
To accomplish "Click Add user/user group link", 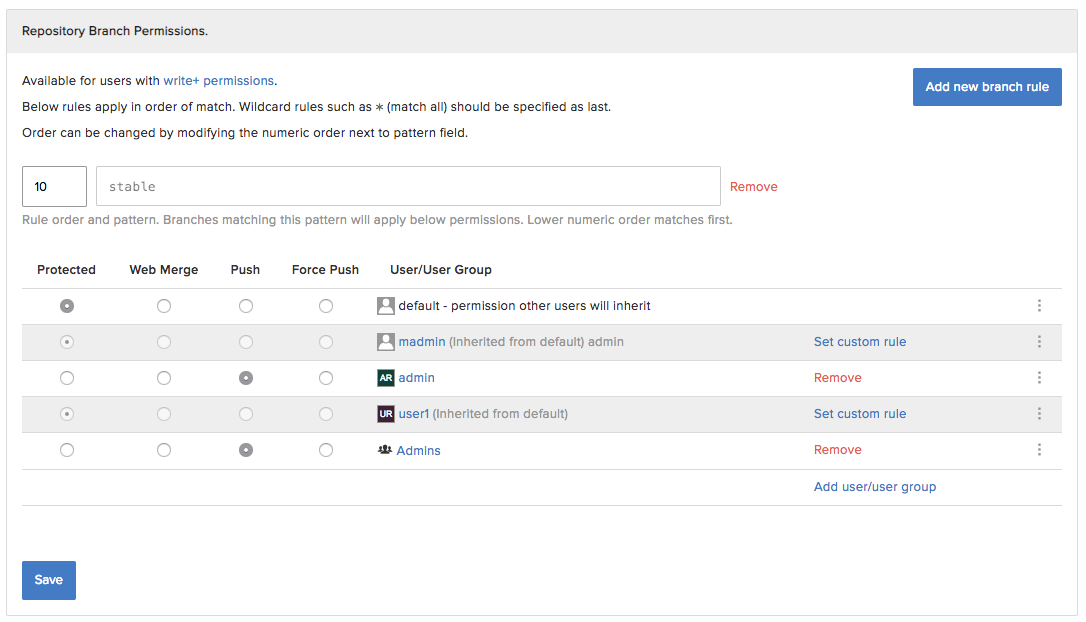I will 874,487.
